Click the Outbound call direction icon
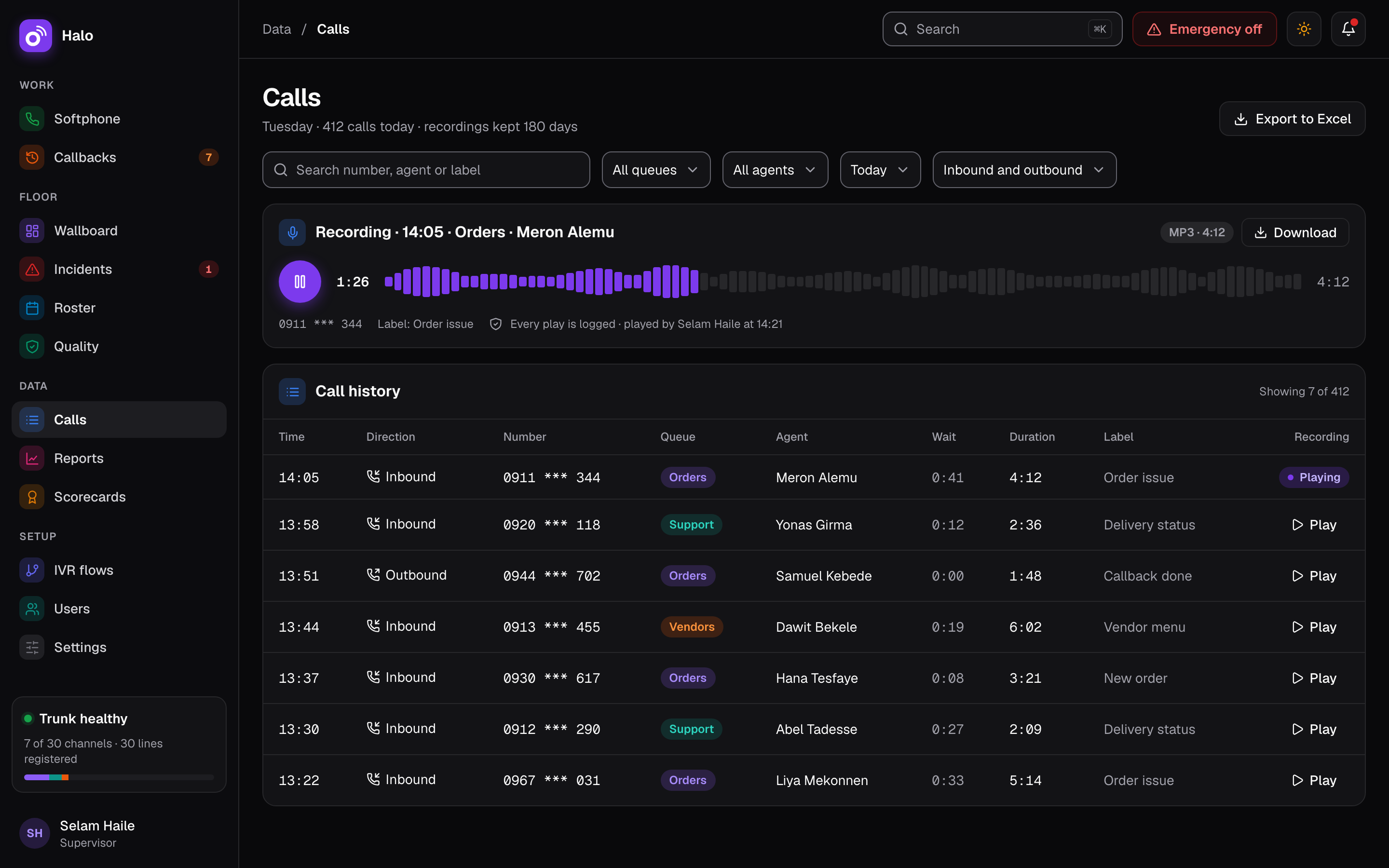This screenshot has height=868, width=1389. 373,575
